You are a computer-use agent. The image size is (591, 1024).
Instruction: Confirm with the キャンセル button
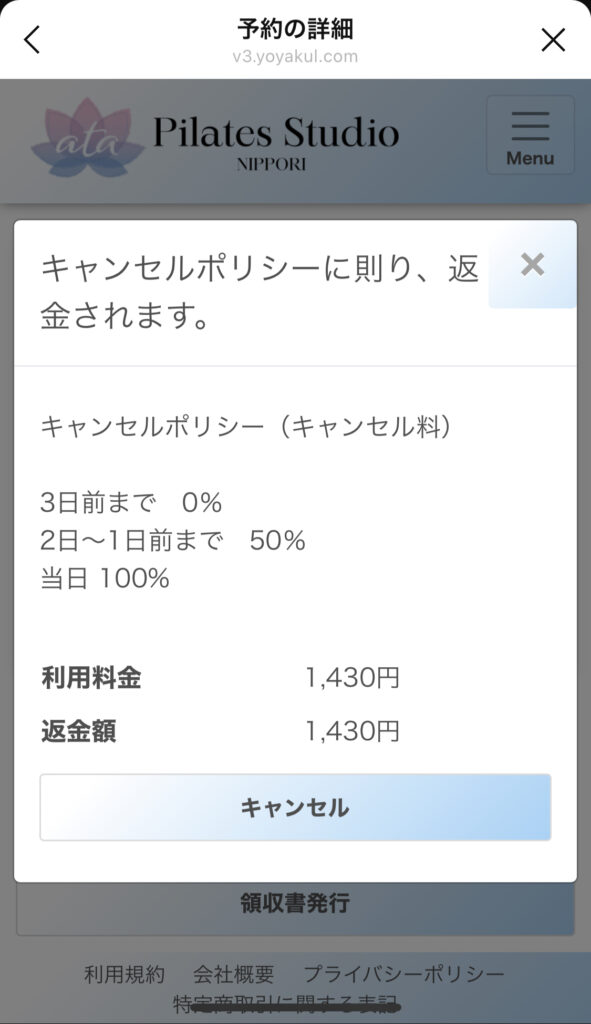point(295,808)
